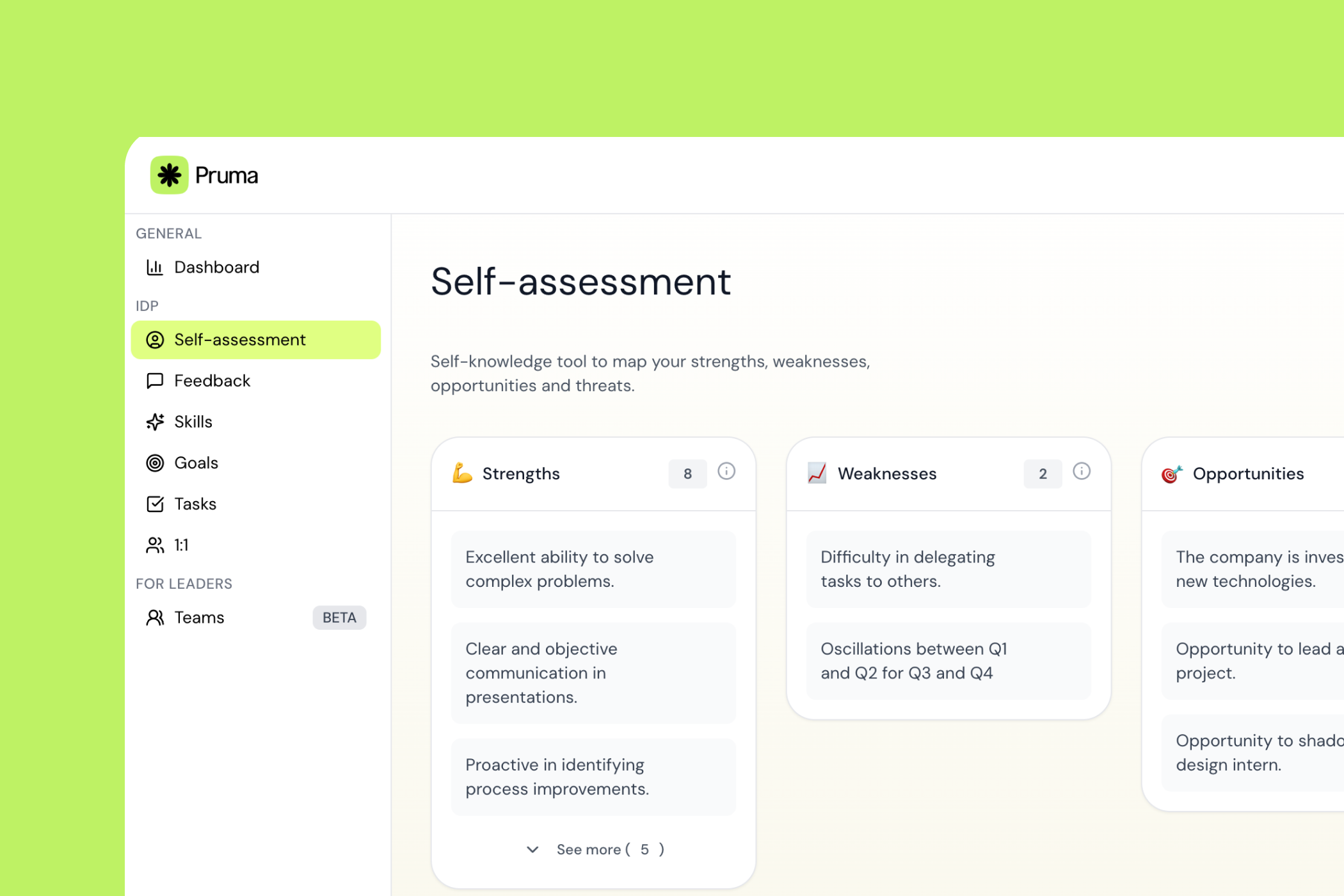
Task: Click the BETA badge next to Teams
Action: pyautogui.click(x=339, y=618)
